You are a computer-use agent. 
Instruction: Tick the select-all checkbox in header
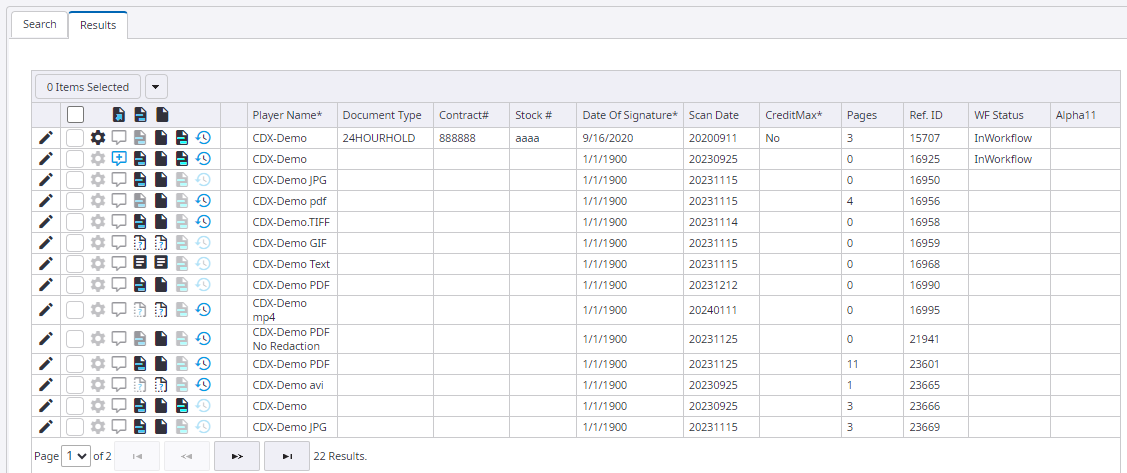point(75,115)
